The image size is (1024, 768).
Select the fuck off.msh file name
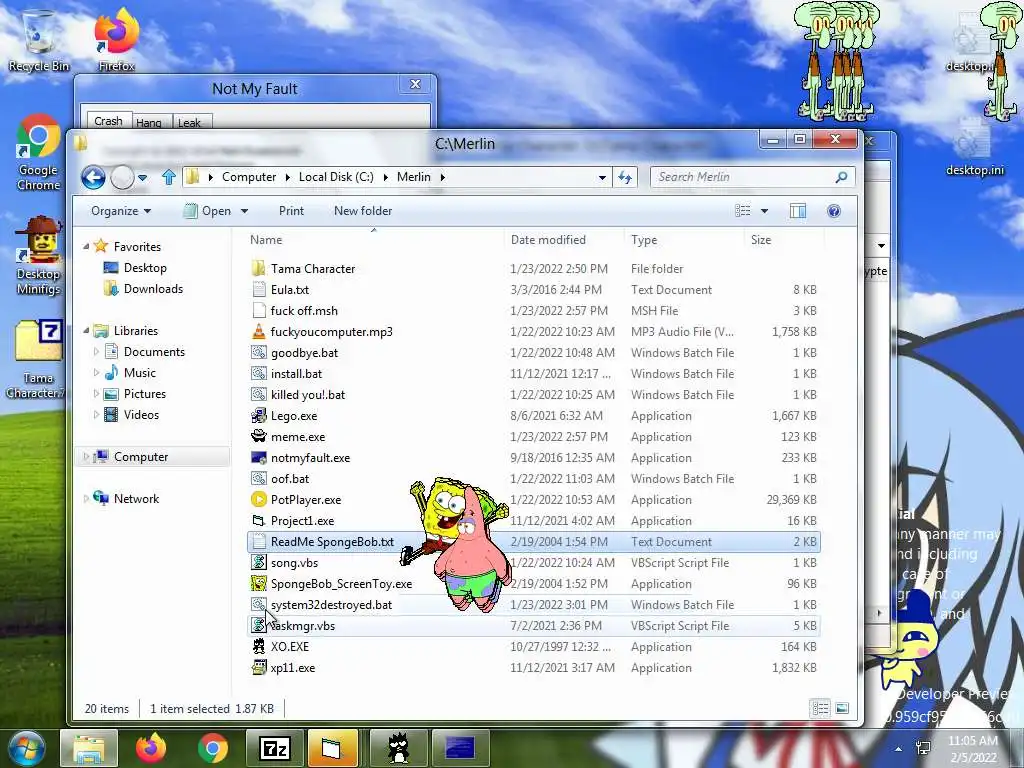point(304,311)
